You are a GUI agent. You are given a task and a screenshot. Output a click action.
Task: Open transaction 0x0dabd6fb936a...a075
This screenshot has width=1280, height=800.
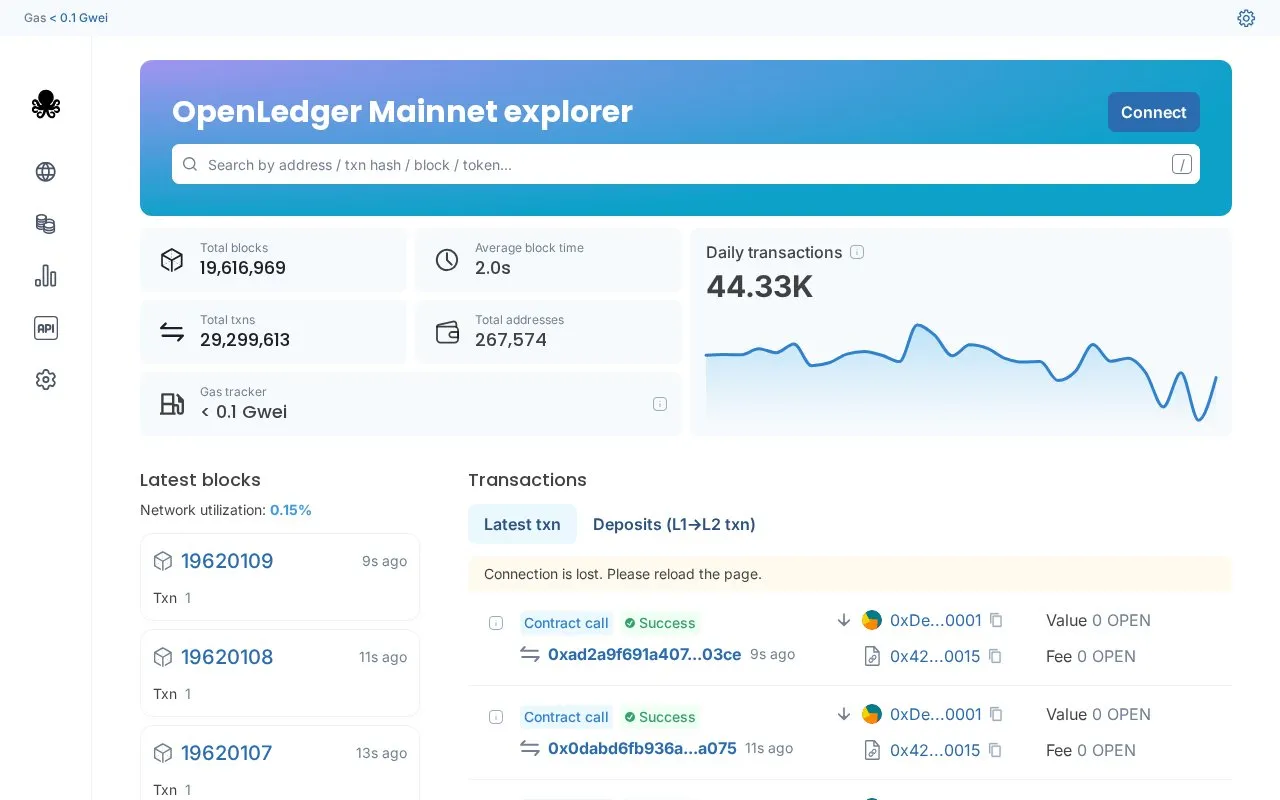pyautogui.click(x=642, y=748)
